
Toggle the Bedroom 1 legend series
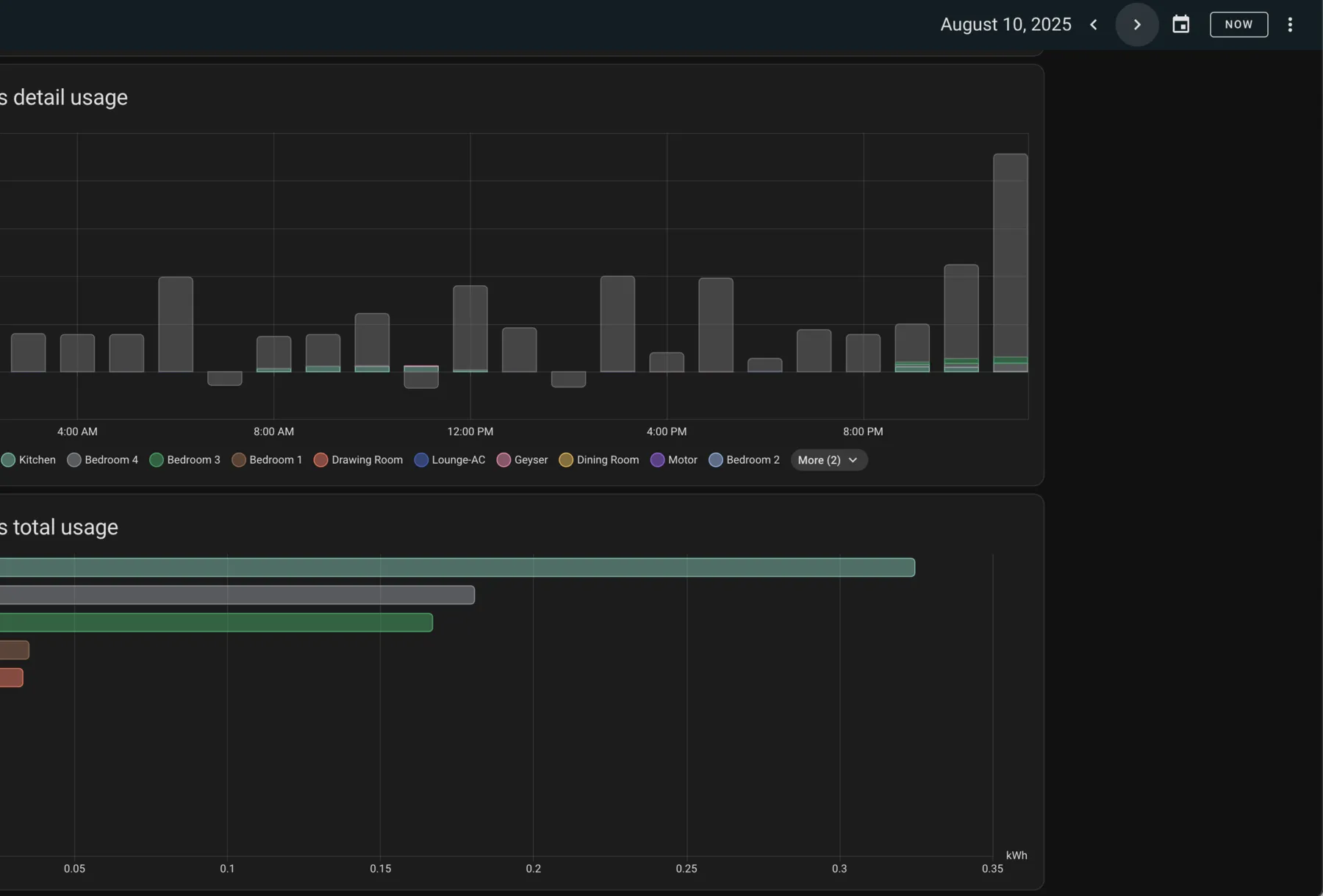[268, 460]
